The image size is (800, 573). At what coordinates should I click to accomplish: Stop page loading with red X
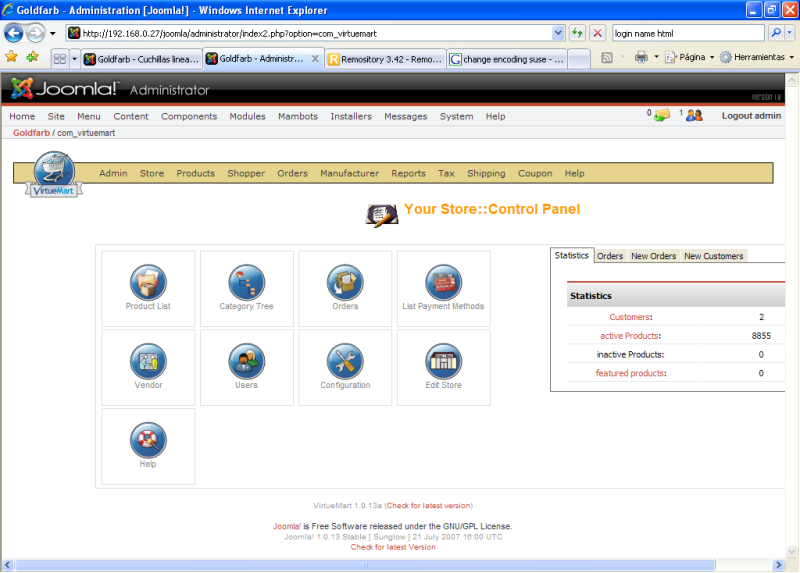[597, 33]
